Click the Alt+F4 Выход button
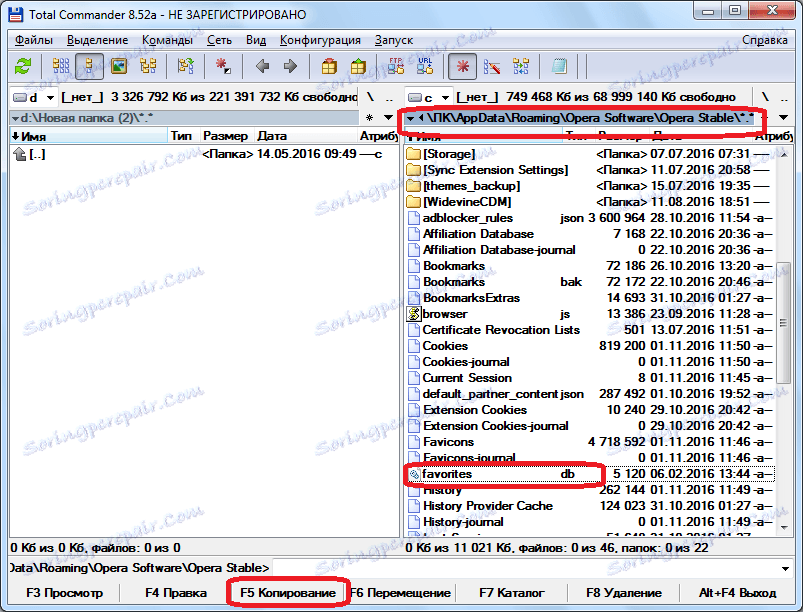 pyautogui.click(x=737, y=593)
